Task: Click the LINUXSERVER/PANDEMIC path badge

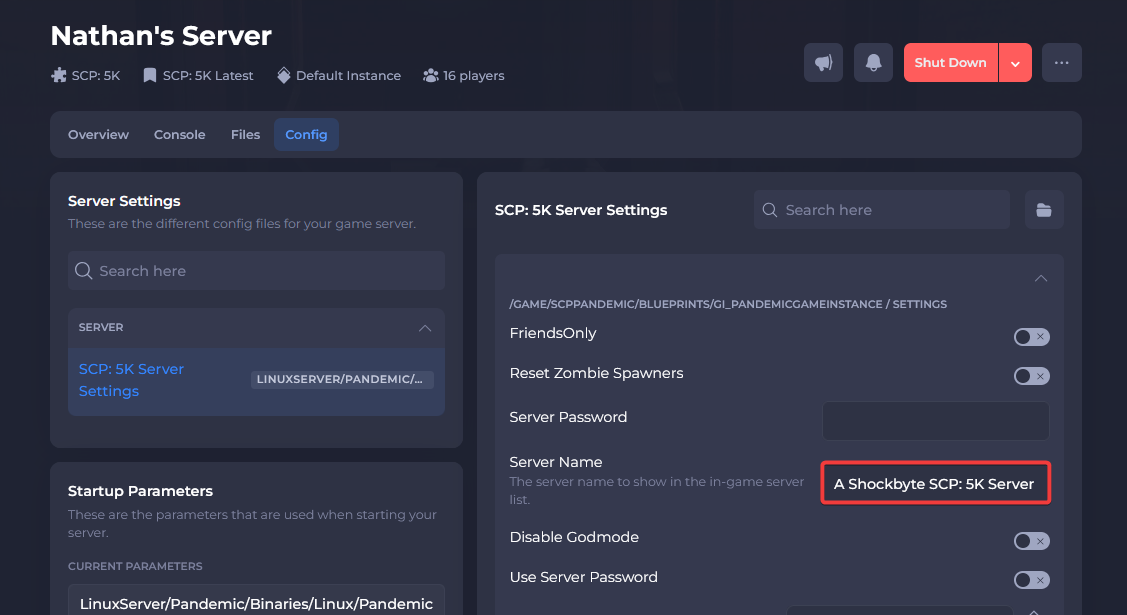Action: (342, 379)
